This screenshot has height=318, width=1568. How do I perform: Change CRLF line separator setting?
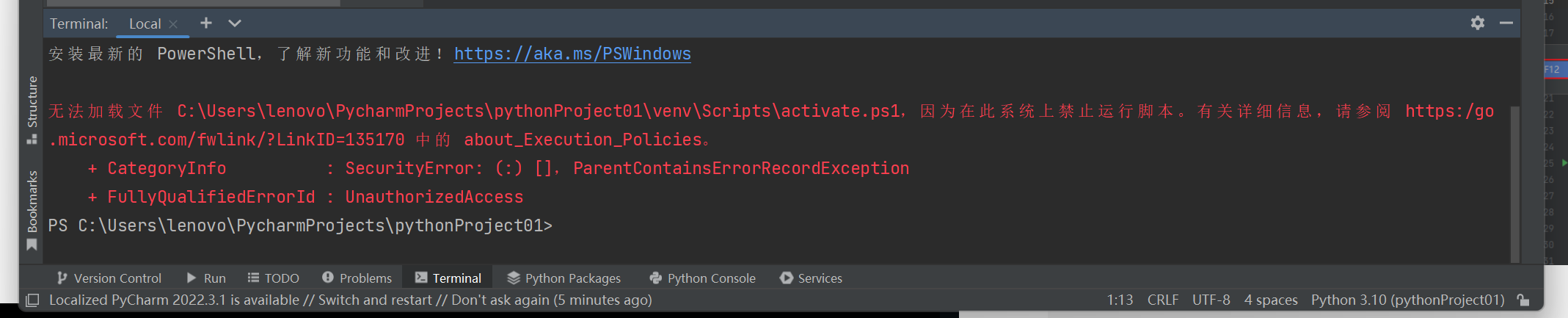click(x=1163, y=300)
